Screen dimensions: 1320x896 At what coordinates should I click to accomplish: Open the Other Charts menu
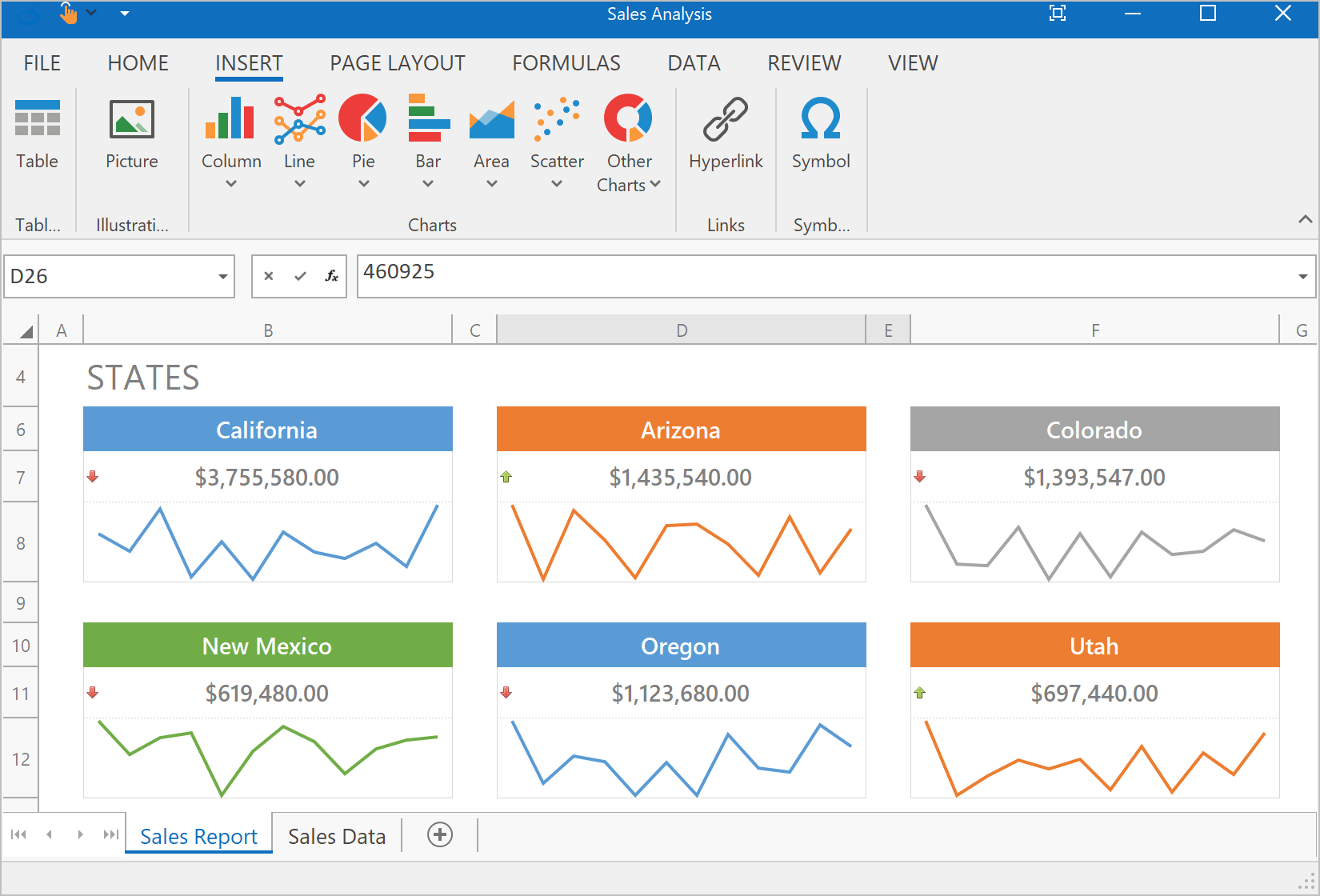pos(629,141)
